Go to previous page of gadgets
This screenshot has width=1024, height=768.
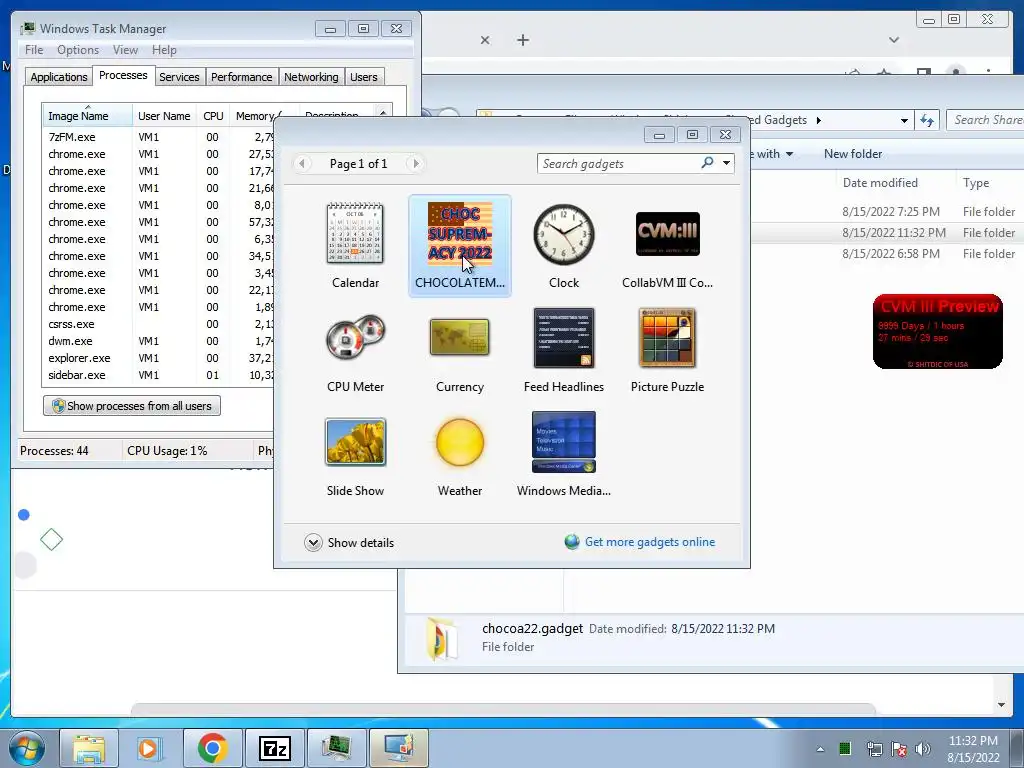[302, 163]
